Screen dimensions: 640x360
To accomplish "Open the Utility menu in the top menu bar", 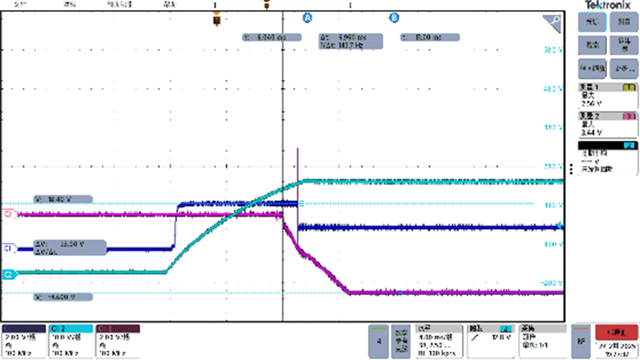I will pyautogui.click(x=119, y=4).
